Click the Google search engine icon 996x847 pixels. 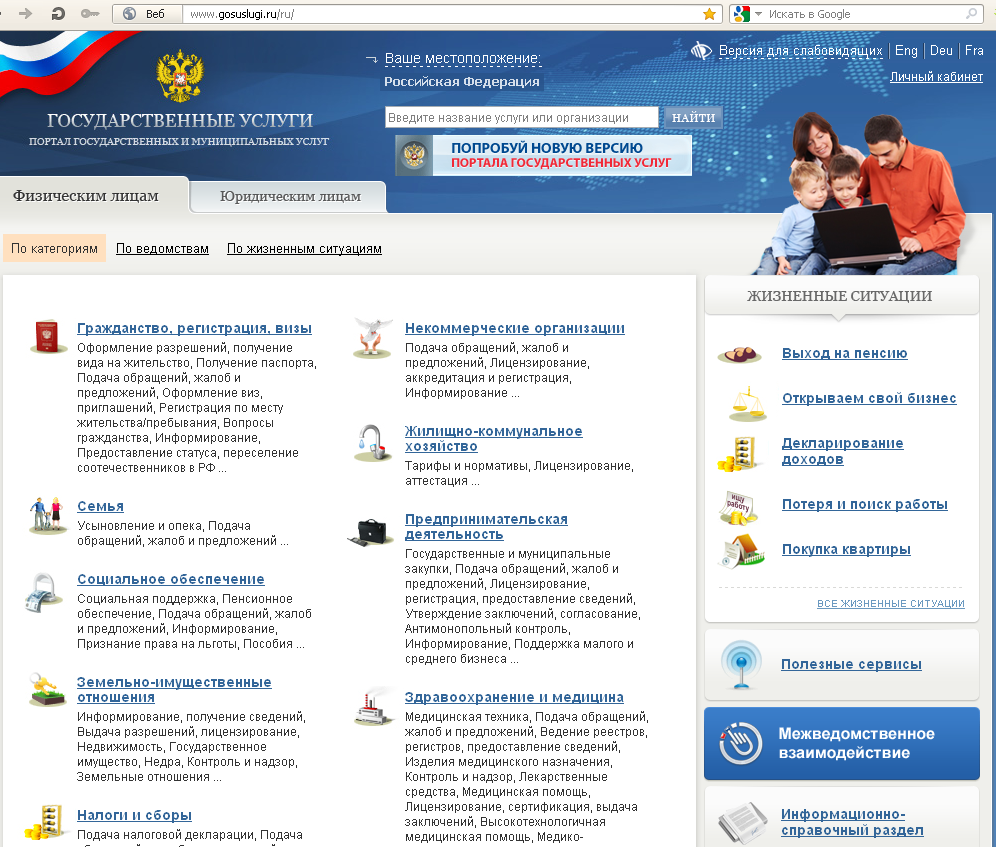coord(741,13)
